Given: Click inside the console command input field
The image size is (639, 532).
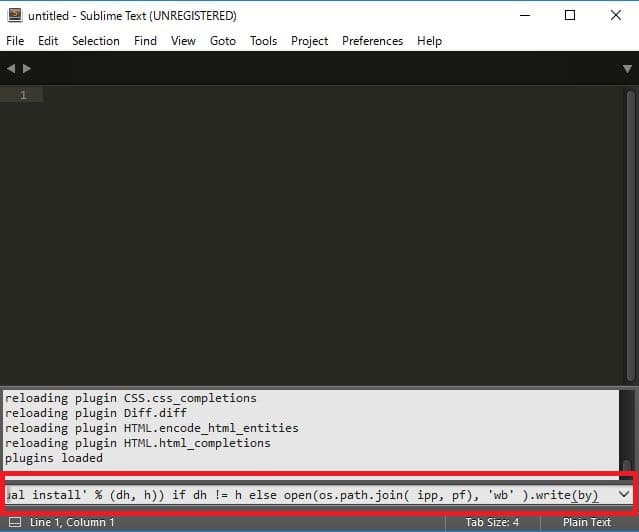Looking at the screenshot, I should tap(311, 495).
